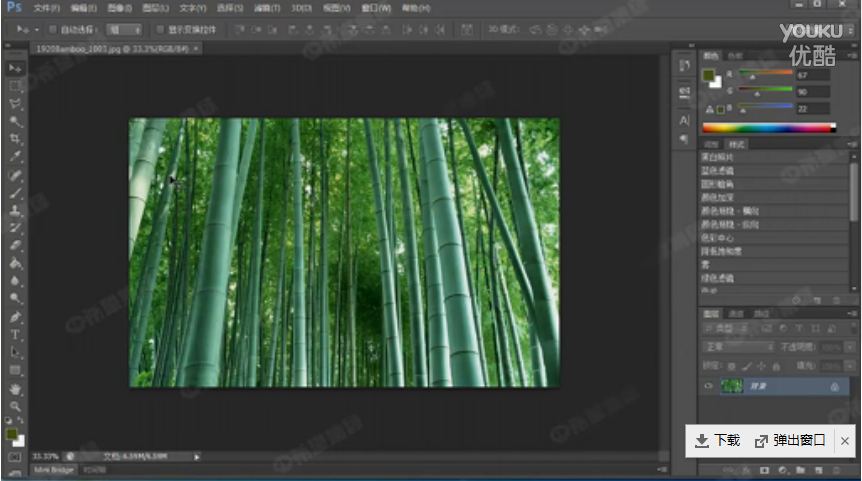Screen dimensions: 862x481
Task: Click the rainbow color spectrum bar
Action: pos(768,127)
